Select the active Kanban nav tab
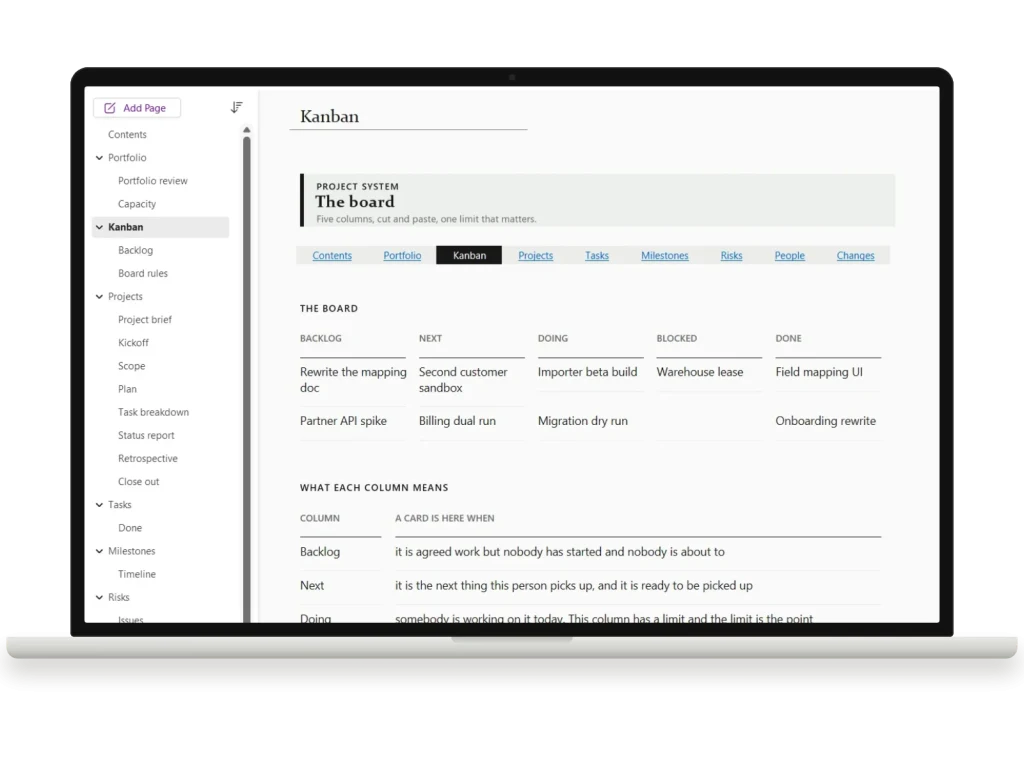This screenshot has width=1024, height=768. click(x=469, y=255)
